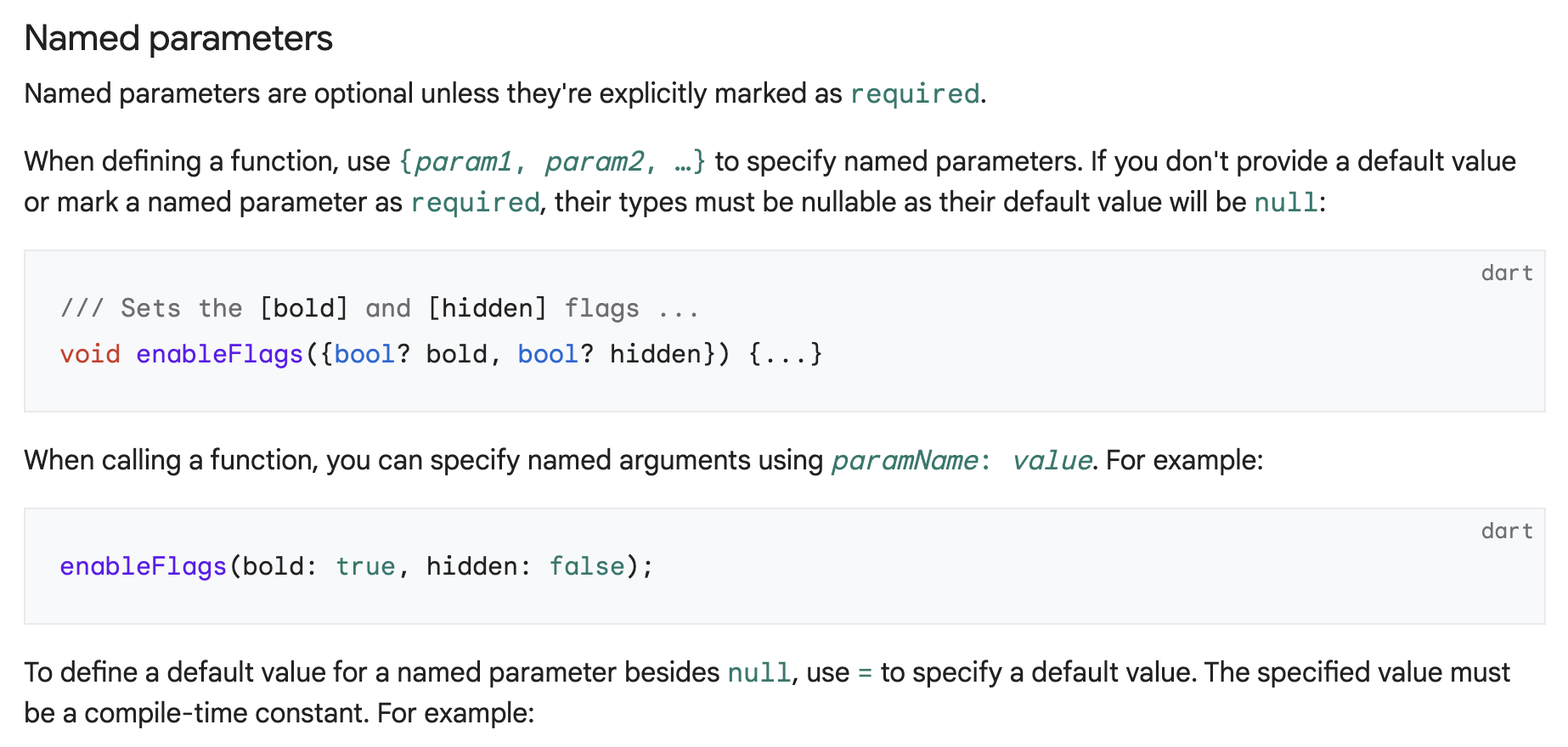Screen dimensions: 1568x747
Task: Click the "{param1, param2, …}" inline code
Action: pyautogui.click(x=552, y=162)
